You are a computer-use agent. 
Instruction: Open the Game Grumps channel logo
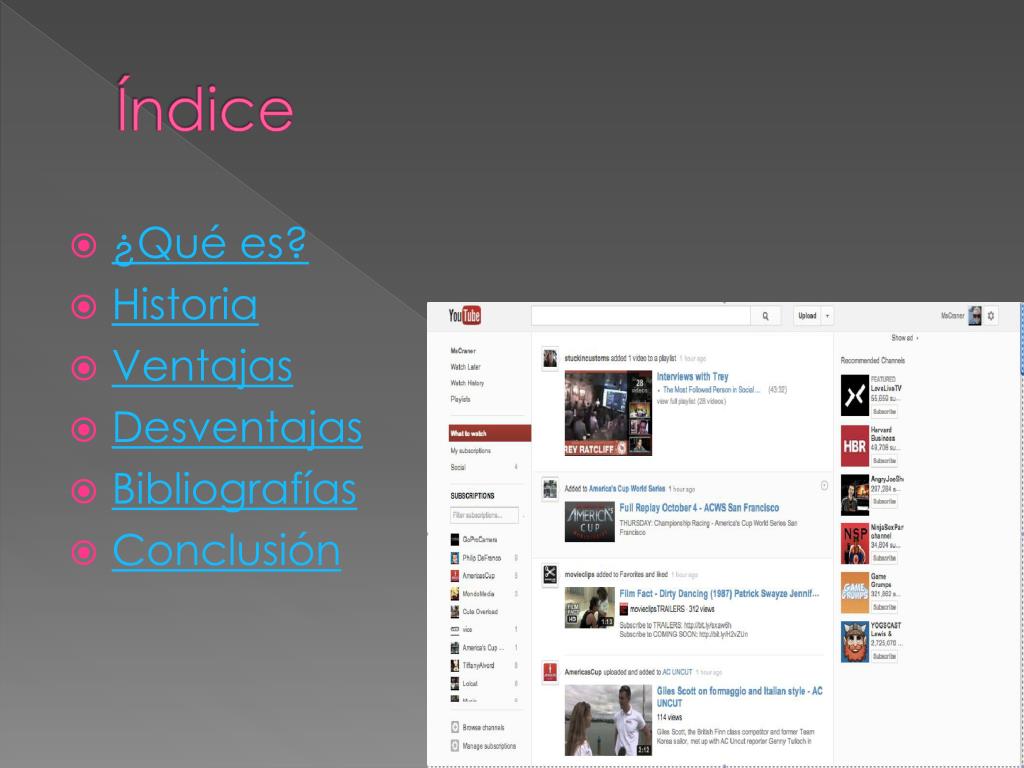coord(854,592)
